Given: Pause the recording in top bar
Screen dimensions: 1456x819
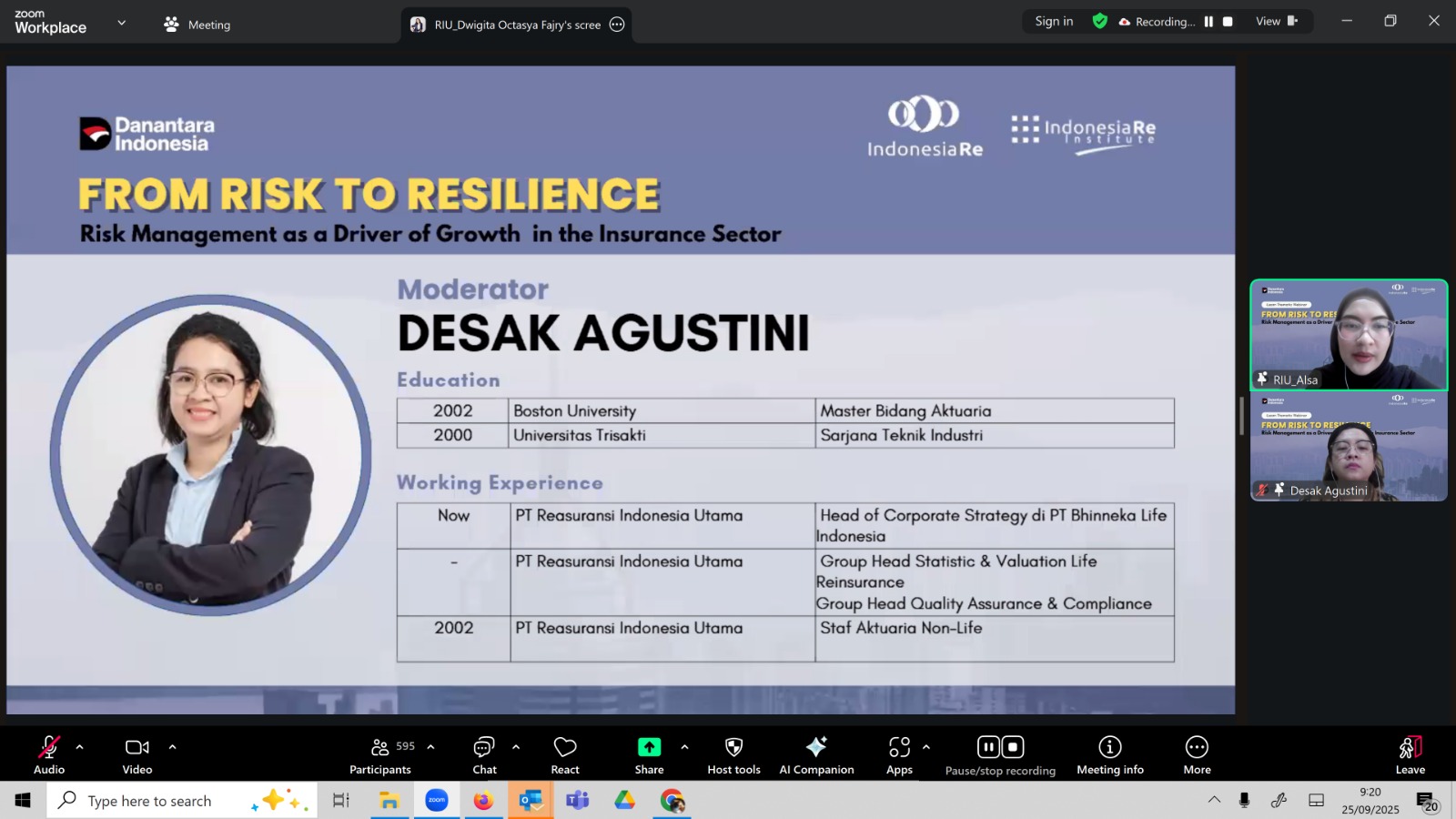Looking at the screenshot, I should click(1208, 22).
